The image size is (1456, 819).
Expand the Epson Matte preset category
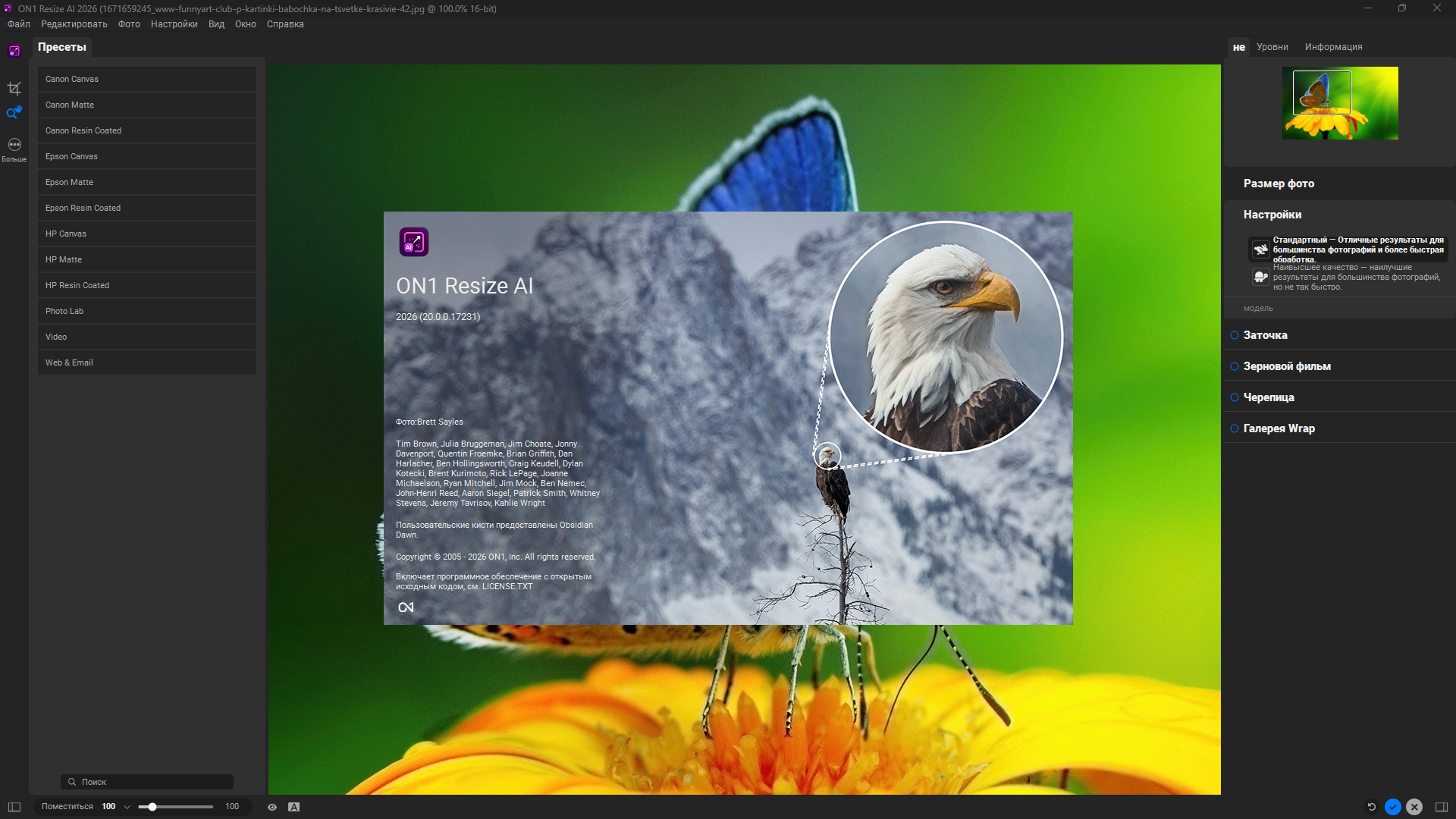(x=147, y=182)
